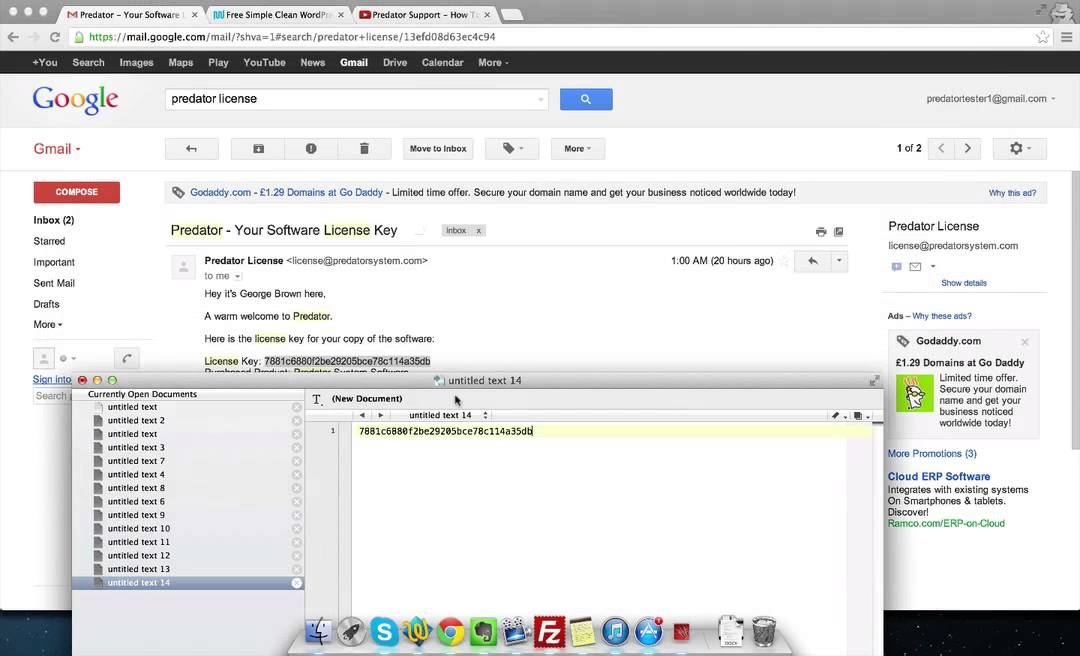
Task: Click chat bubble icon under Predator License contact
Action: 896,267
